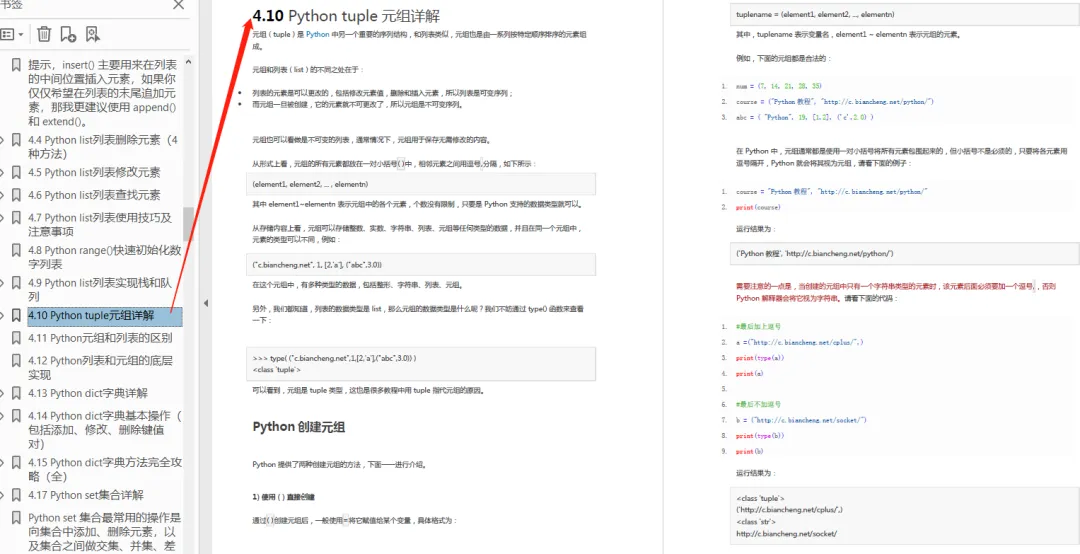
Task: Expand the 4.4 Python list列表删除元素 bookmark
Action: tap(2, 141)
